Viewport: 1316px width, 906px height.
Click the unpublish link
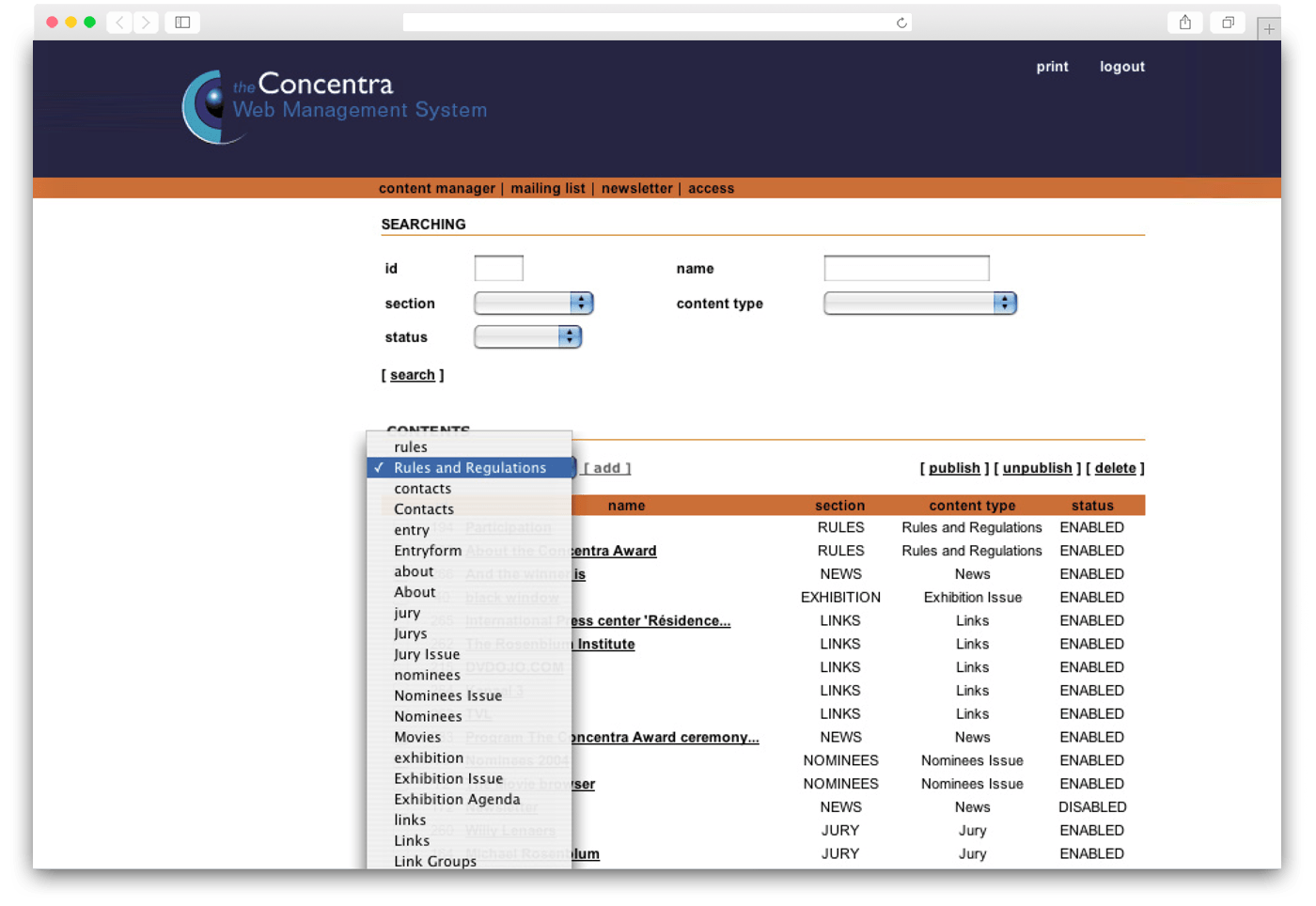(x=1037, y=468)
